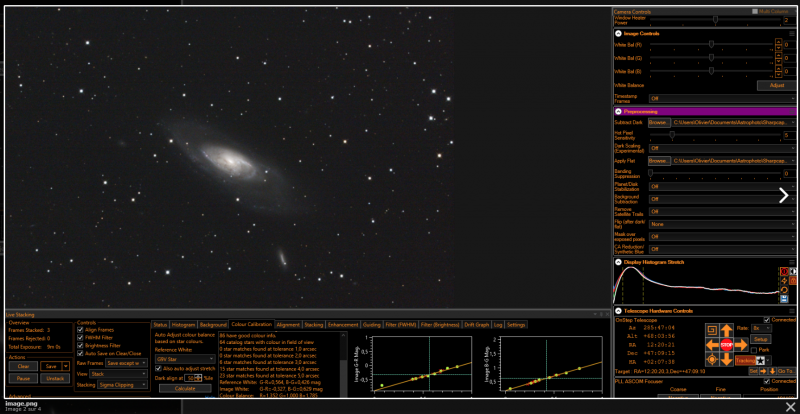Screen dimensions: 800x414
Task: Open the Image Controls panel hamburger menu
Action: (x=792, y=33)
